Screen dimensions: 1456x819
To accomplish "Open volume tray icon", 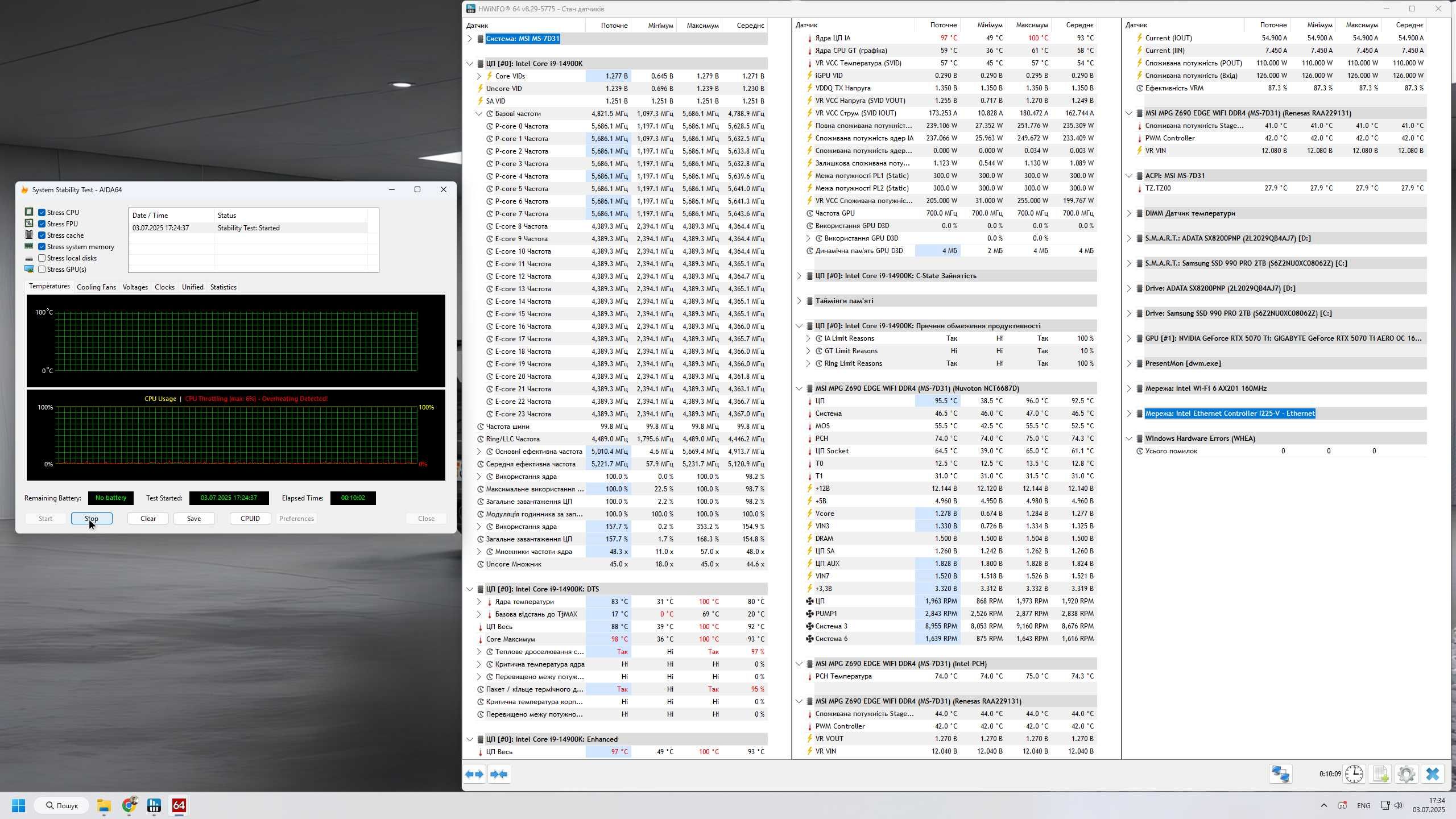I will pos(1399,805).
